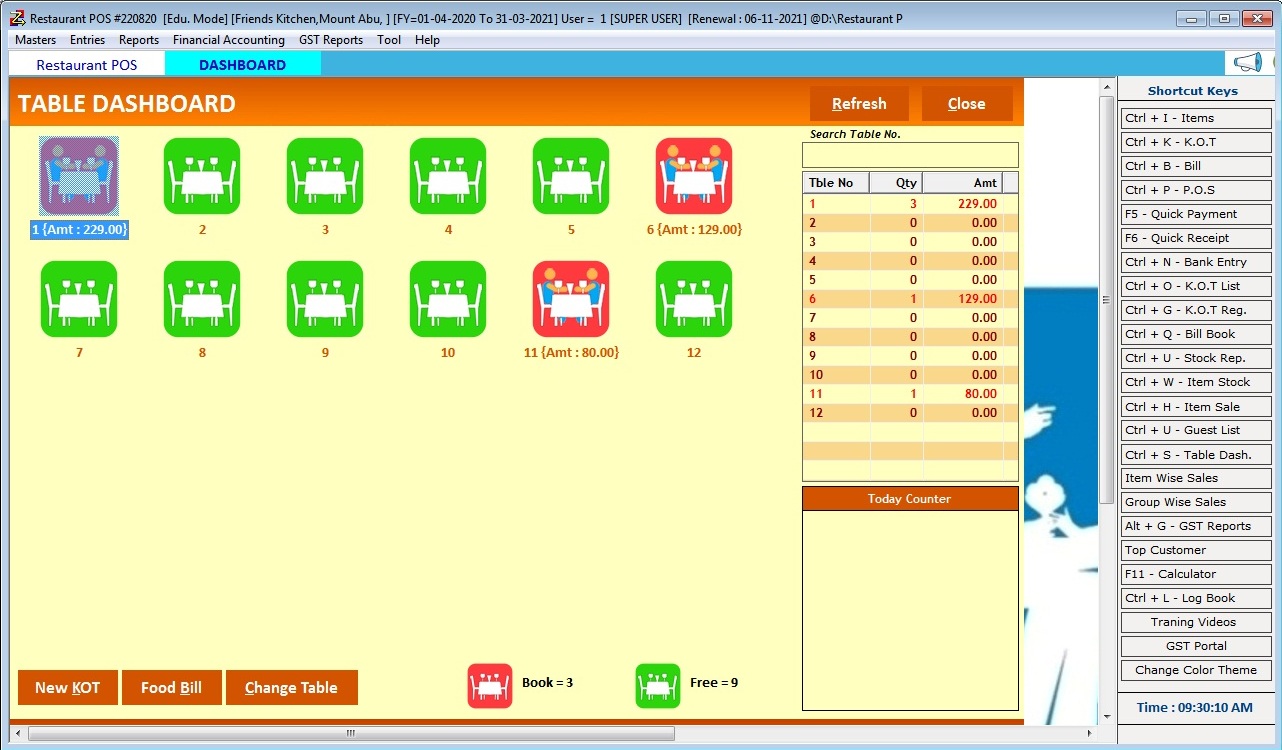Open the table 9 icon
This screenshot has height=750, width=1282.
click(x=324, y=298)
